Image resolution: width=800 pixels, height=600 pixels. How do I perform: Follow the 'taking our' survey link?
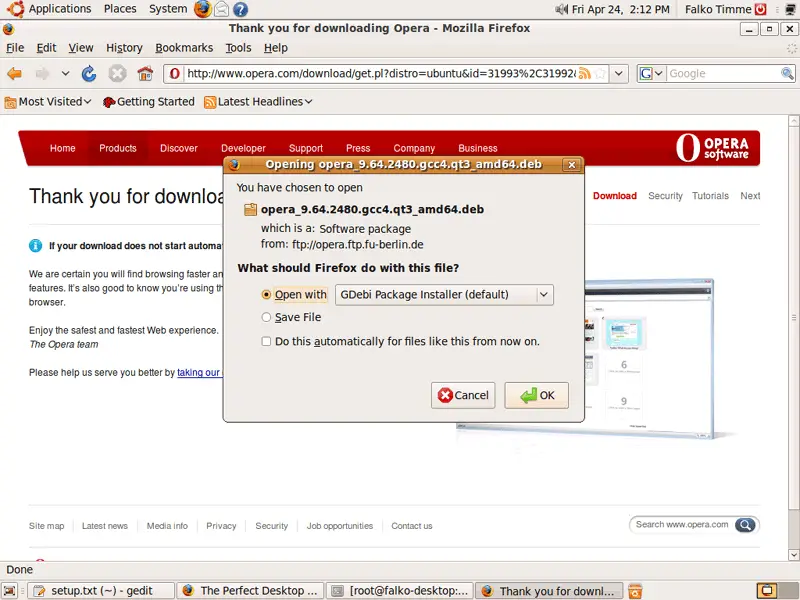198,373
